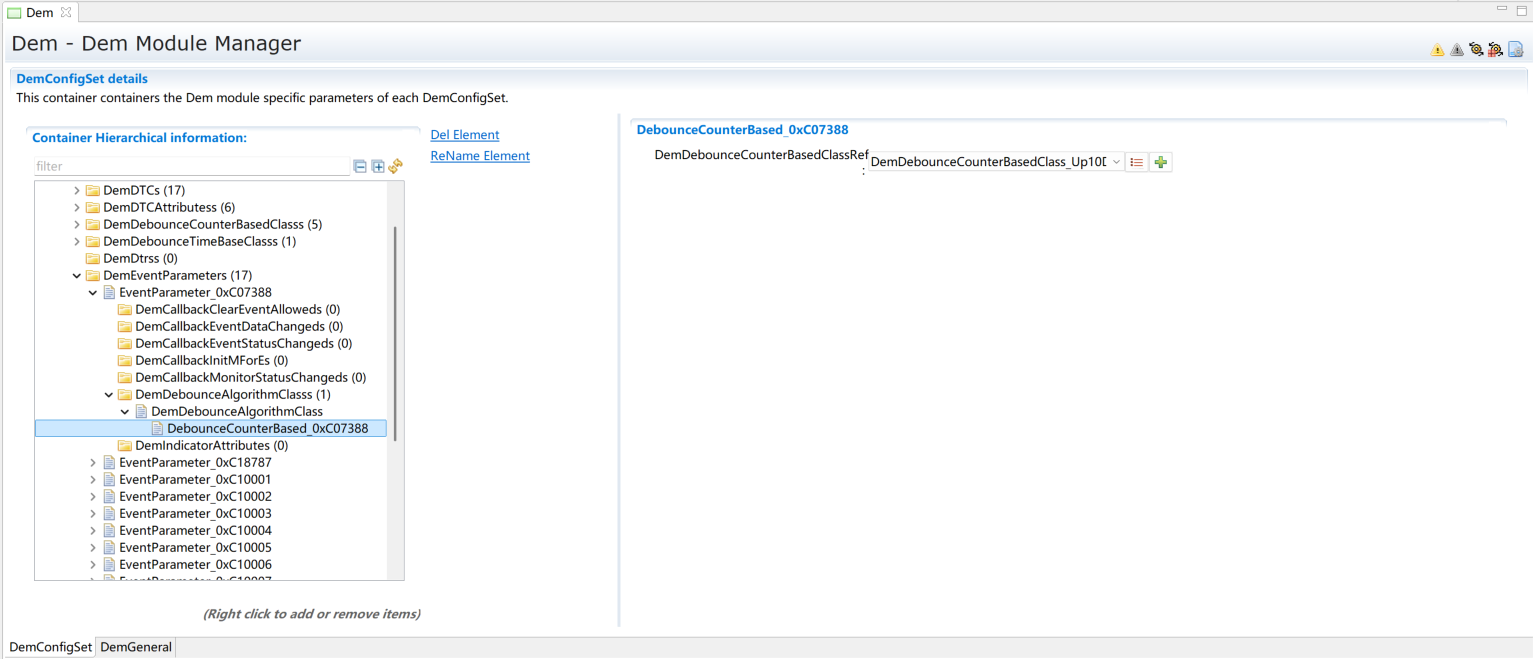The width and height of the screenshot is (1533, 659).
Task: Click the ReName Element link
Action: (x=480, y=156)
